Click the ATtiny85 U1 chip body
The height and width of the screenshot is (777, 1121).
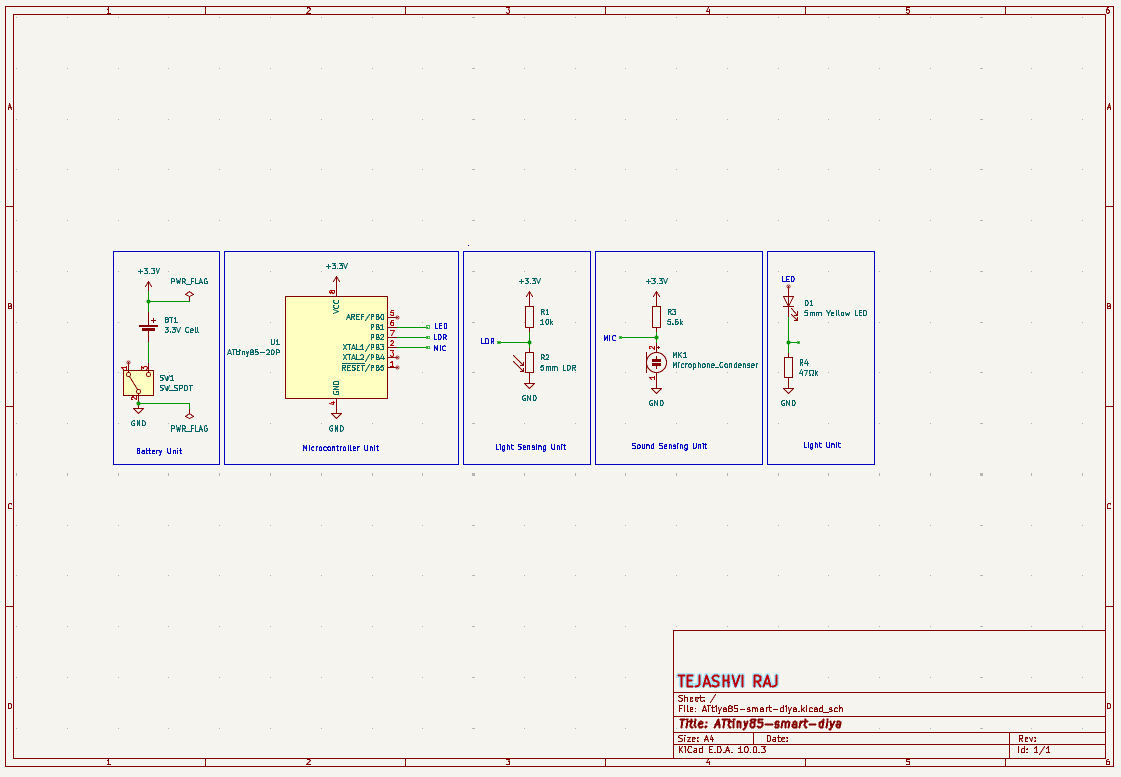[x=336, y=347]
